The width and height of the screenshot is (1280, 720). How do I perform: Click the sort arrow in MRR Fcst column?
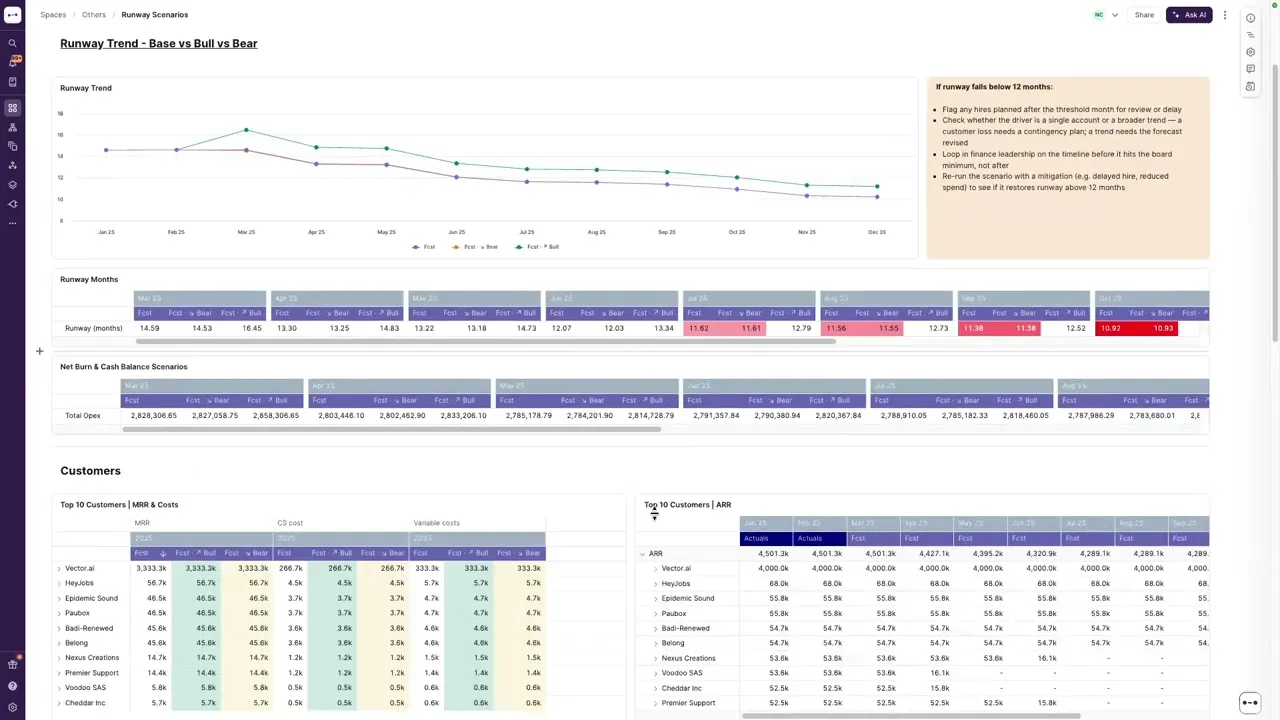163,553
